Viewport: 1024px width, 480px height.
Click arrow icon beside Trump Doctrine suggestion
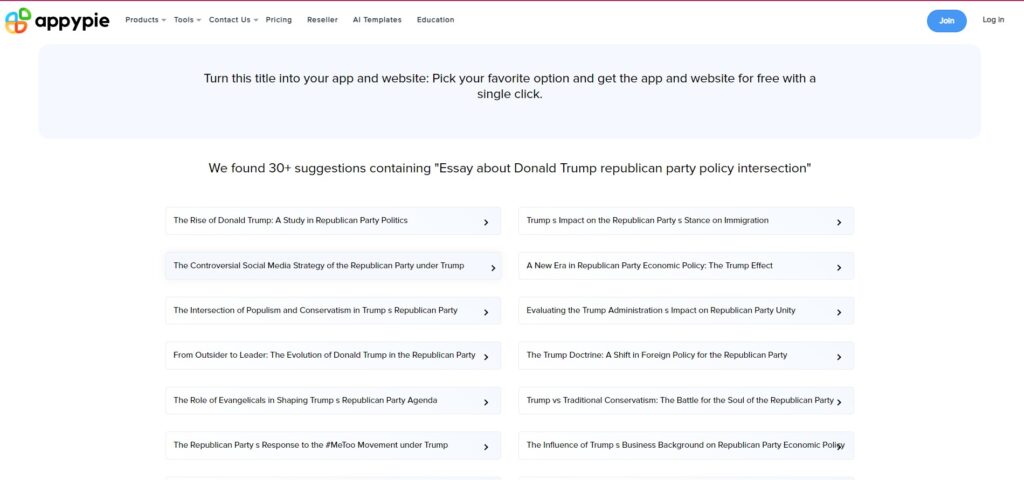click(x=839, y=357)
